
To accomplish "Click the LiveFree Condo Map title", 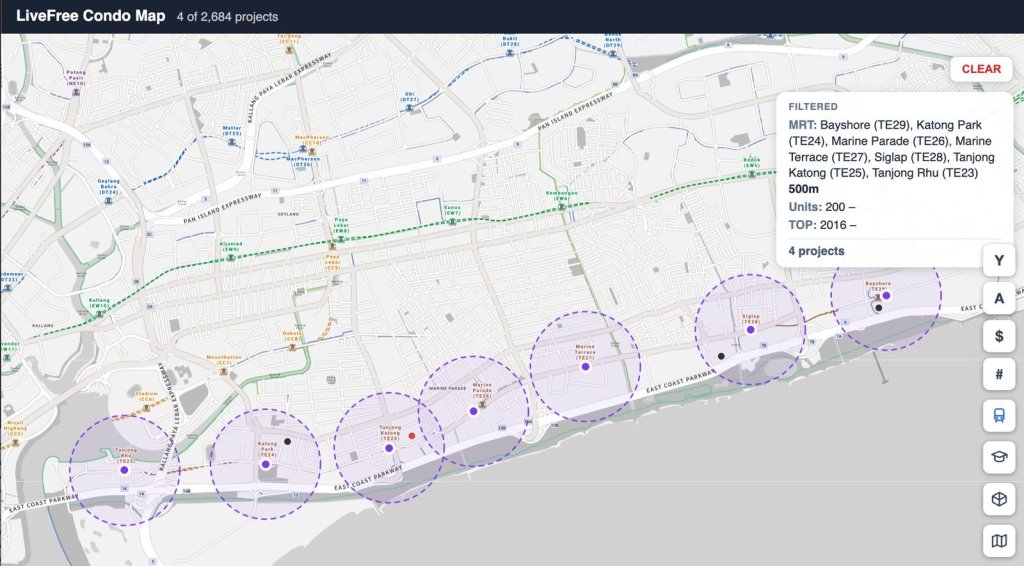I will [91, 16].
